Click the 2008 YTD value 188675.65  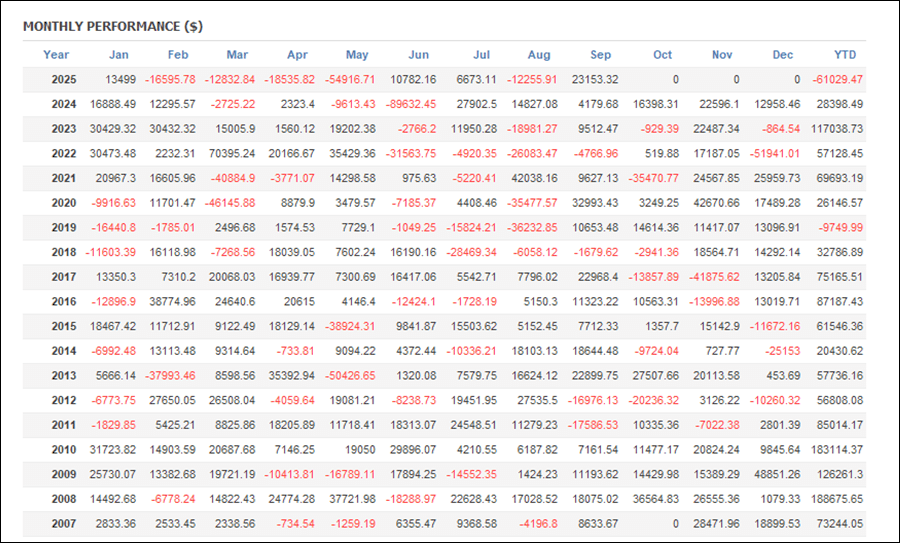click(836, 498)
